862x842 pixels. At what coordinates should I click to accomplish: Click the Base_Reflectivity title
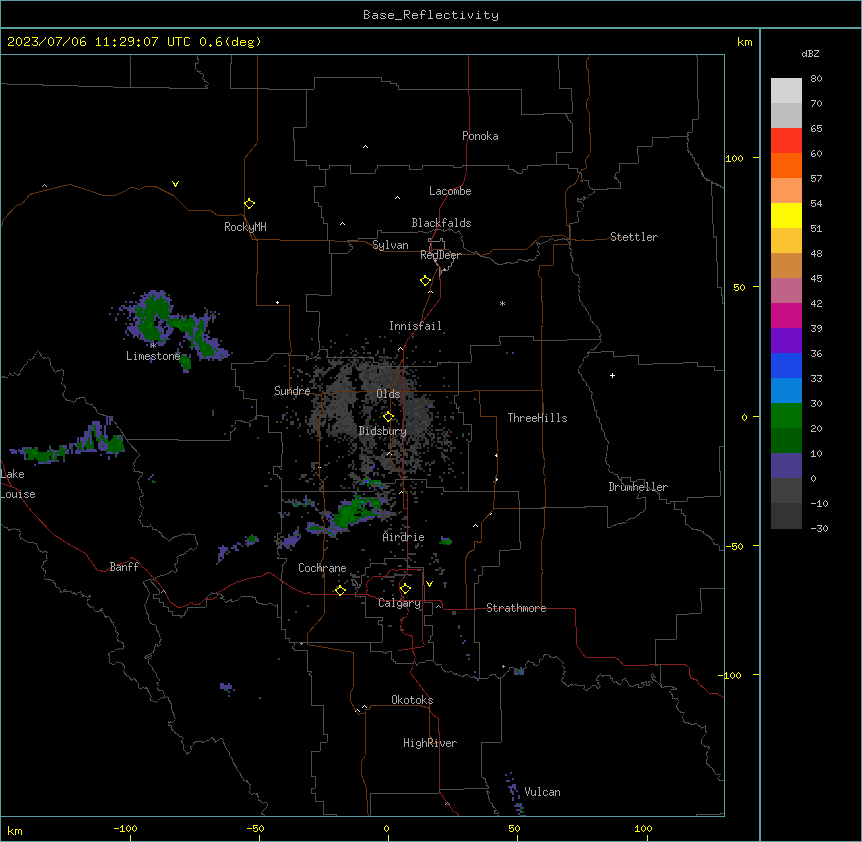(x=431, y=15)
